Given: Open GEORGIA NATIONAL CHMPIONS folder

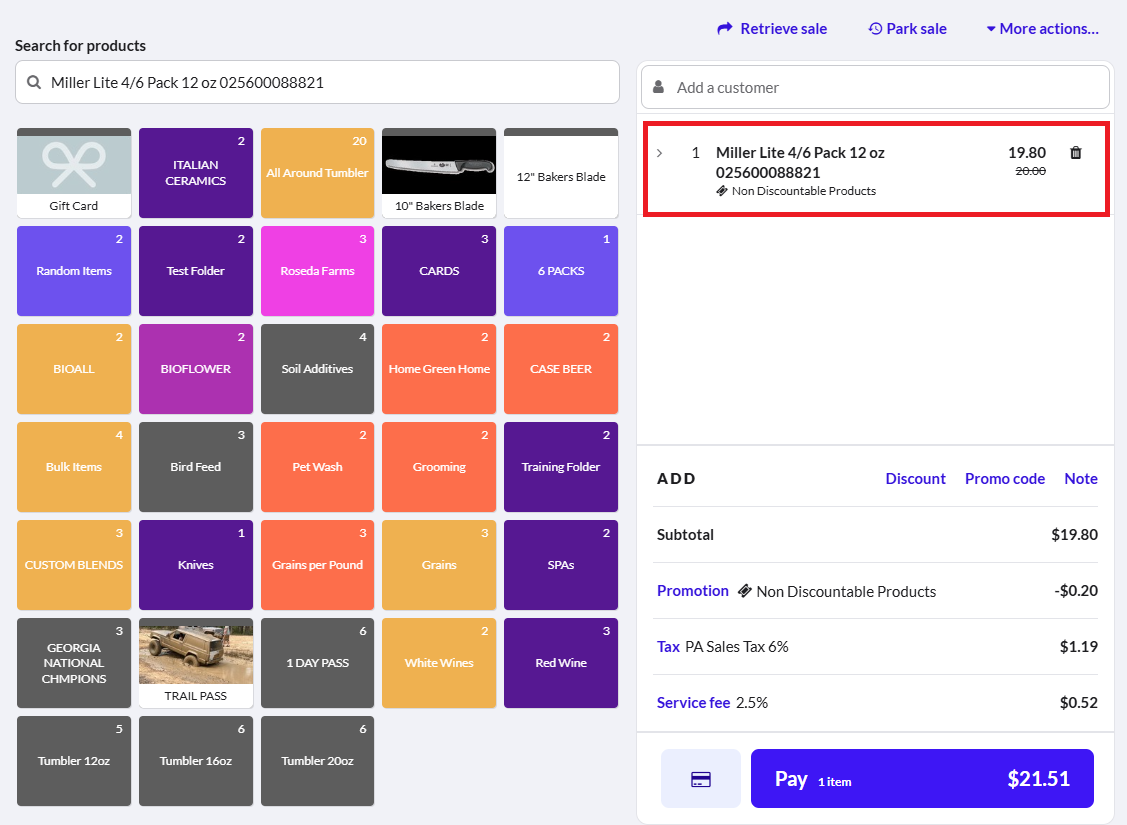Looking at the screenshot, I should pos(74,663).
